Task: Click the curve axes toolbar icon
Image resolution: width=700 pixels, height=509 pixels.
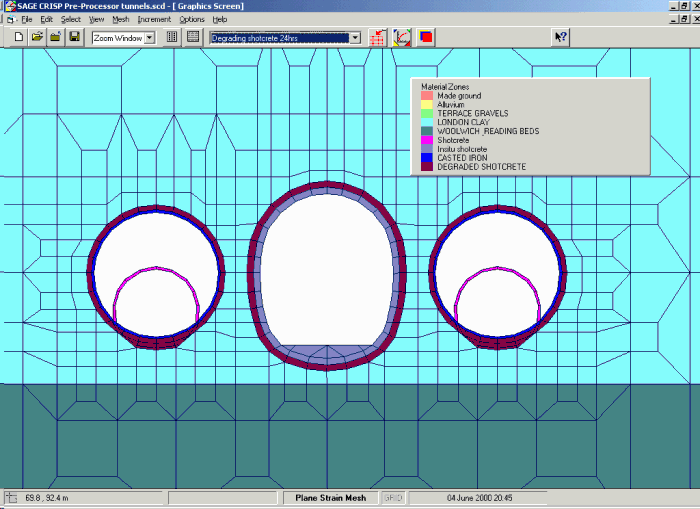Action: click(x=402, y=38)
